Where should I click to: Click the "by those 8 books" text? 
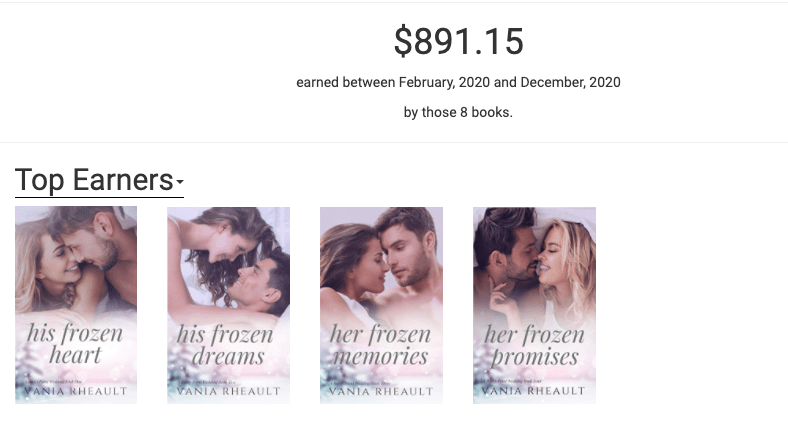pyautogui.click(x=458, y=112)
